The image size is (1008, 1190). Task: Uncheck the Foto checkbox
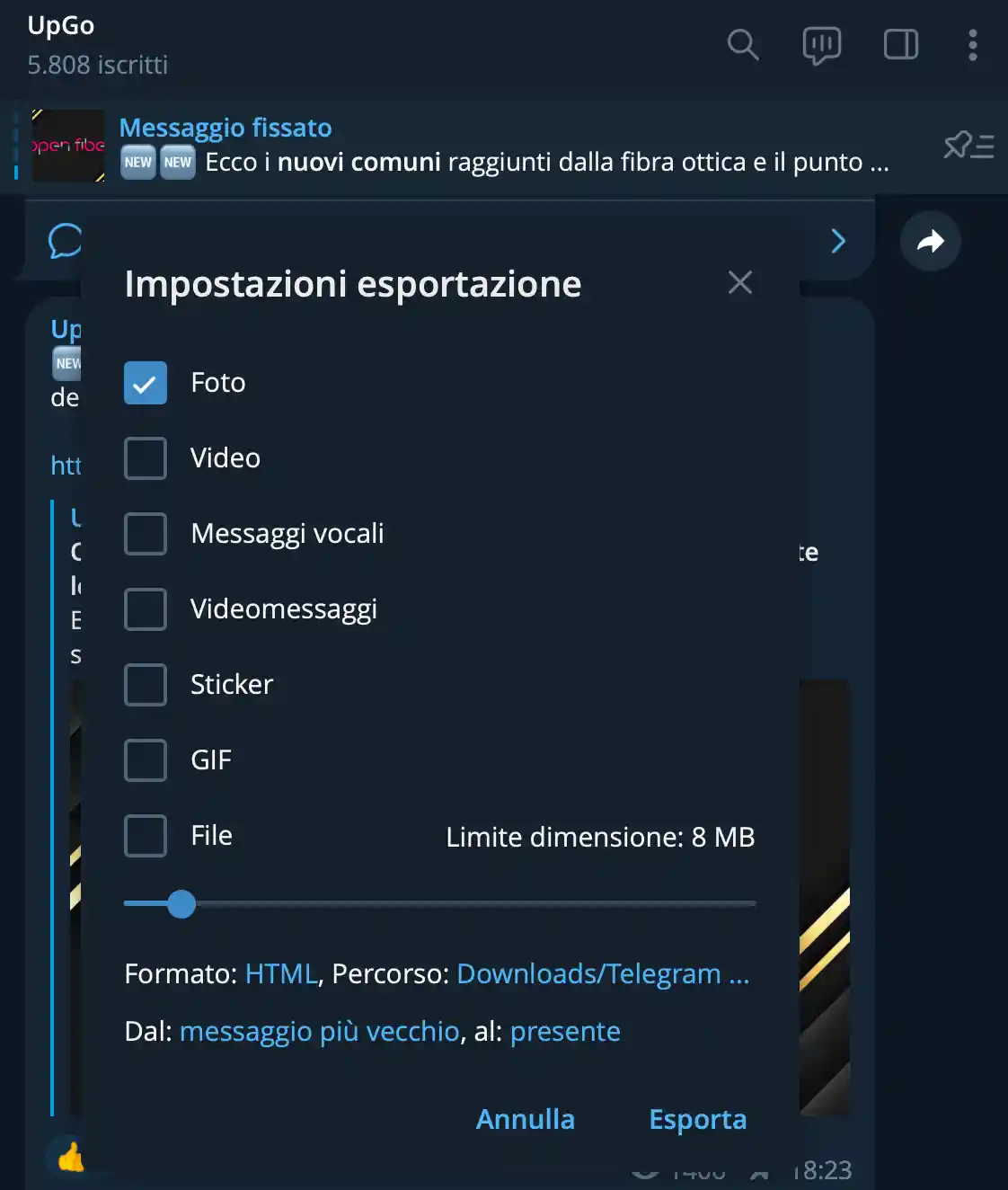pyautogui.click(x=146, y=383)
